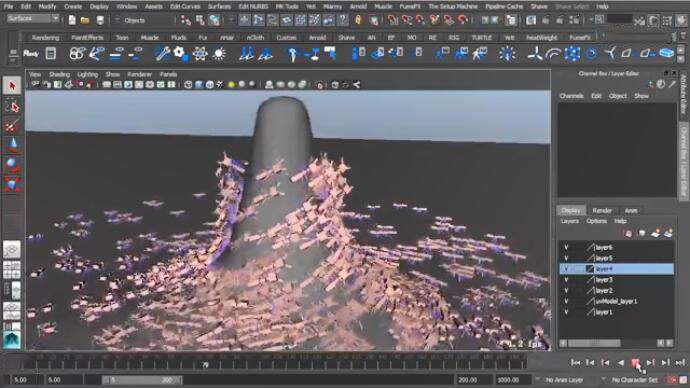Click the wireframe cube viewport icon
The image size is (690, 388).
tap(188, 84)
